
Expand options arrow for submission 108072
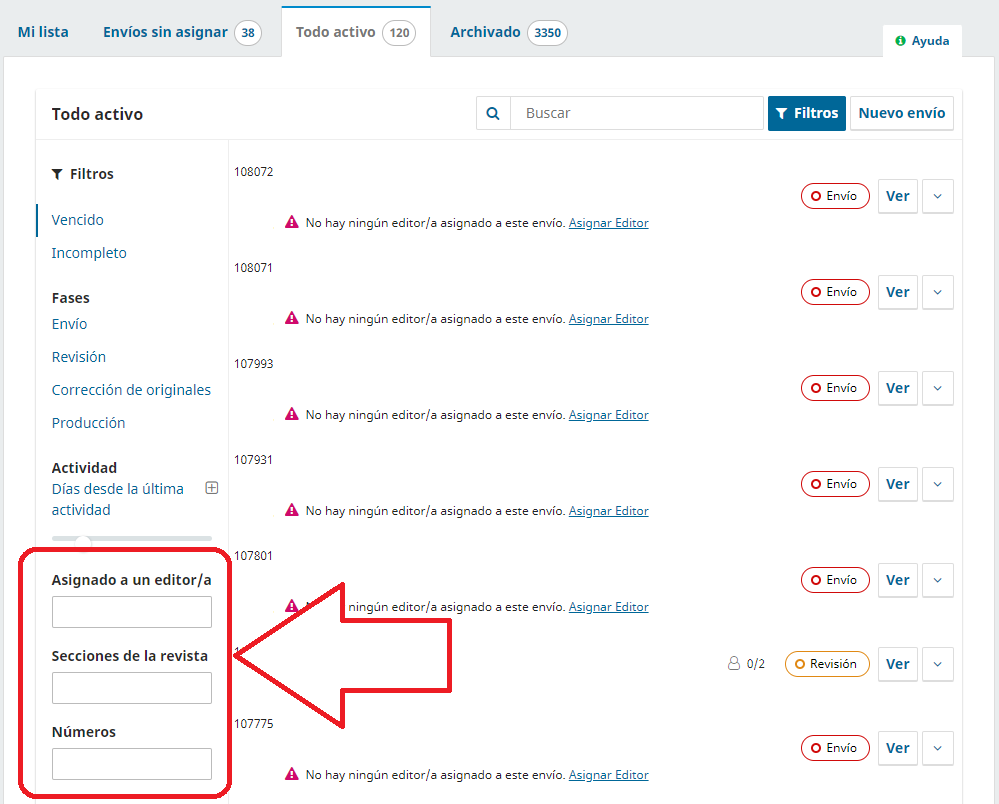[x=937, y=196]
